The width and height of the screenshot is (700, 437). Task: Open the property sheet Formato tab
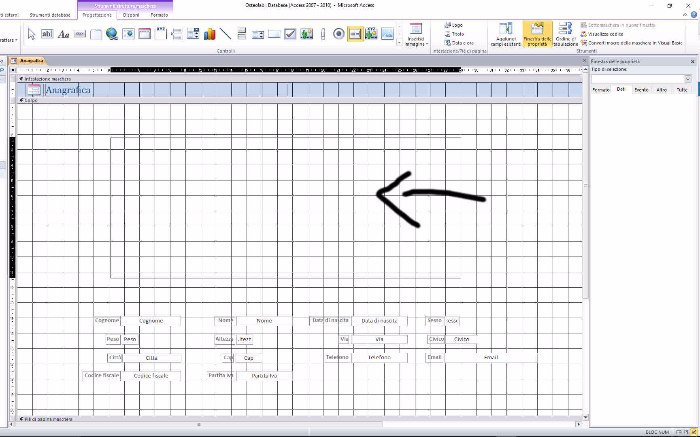(601, 90)
